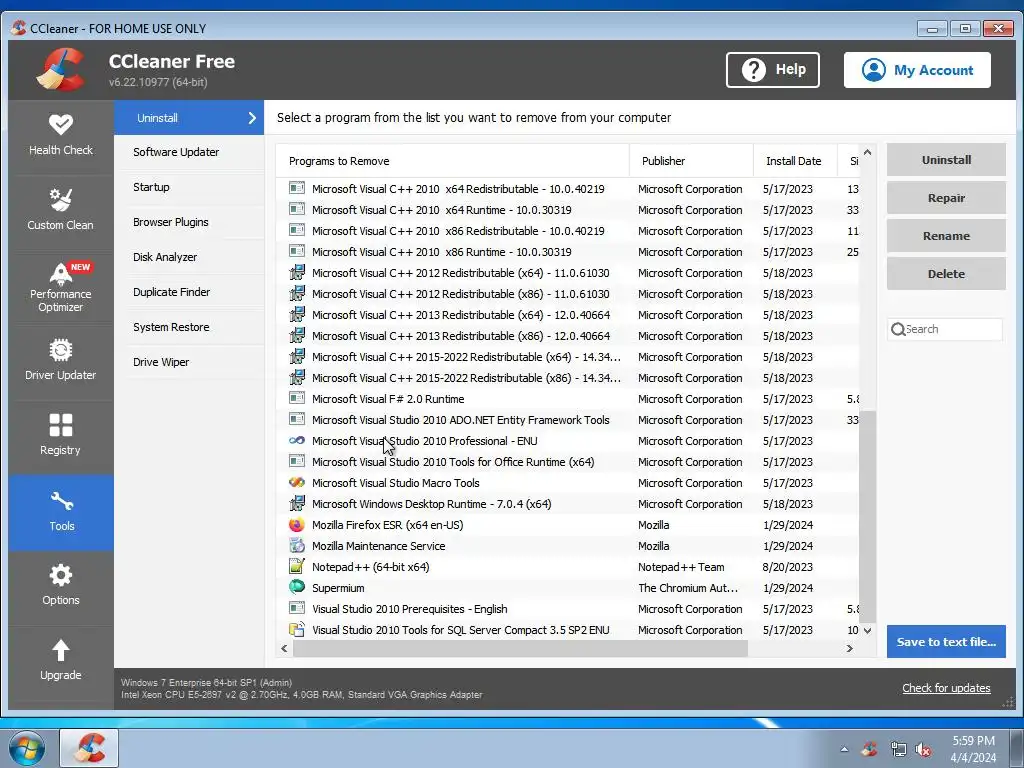1024x768 pixels.
Task: Click the CCleaner logo in the header
Action: coord(61,70)
